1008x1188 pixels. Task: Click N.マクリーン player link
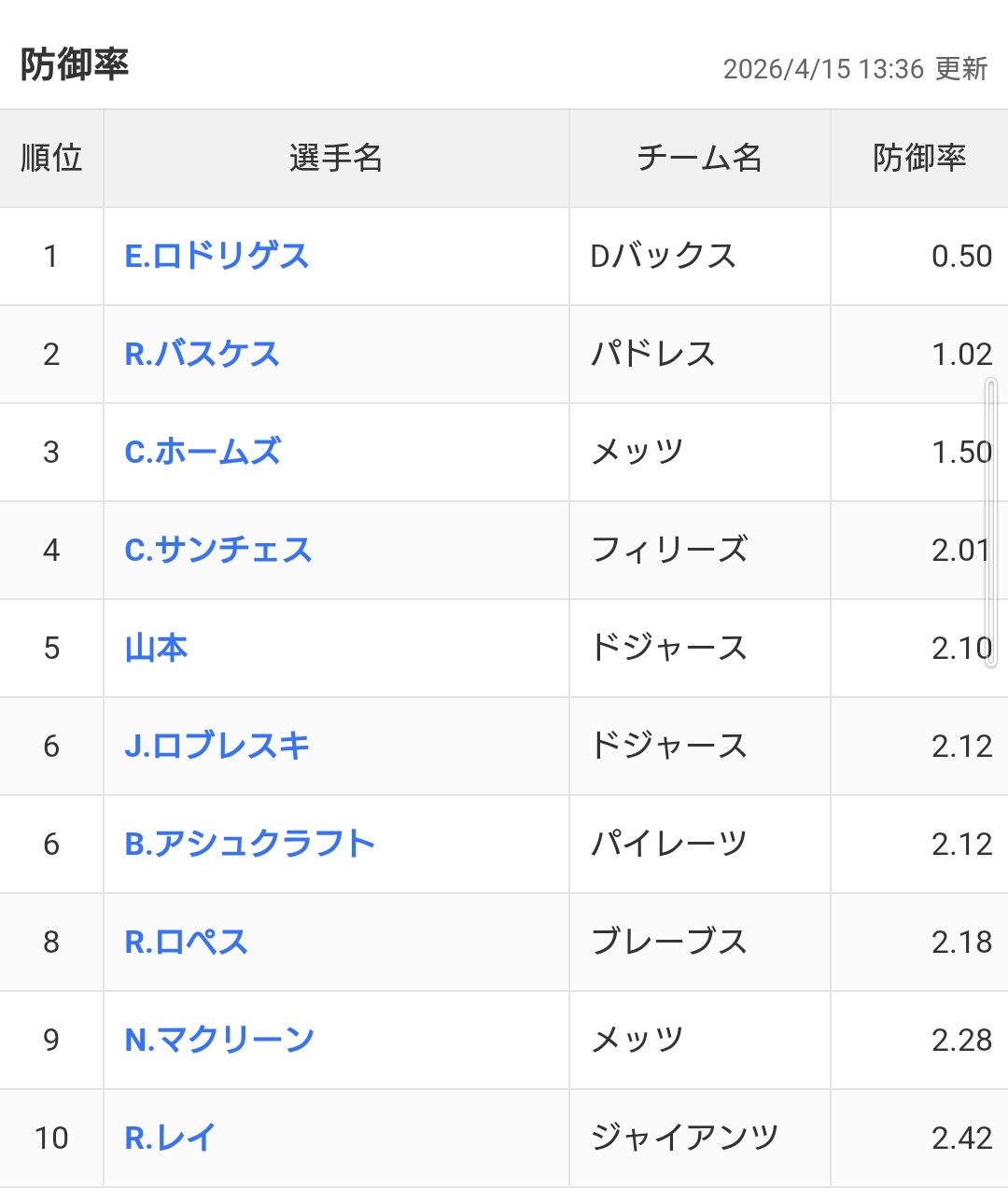pos(219,1040)
